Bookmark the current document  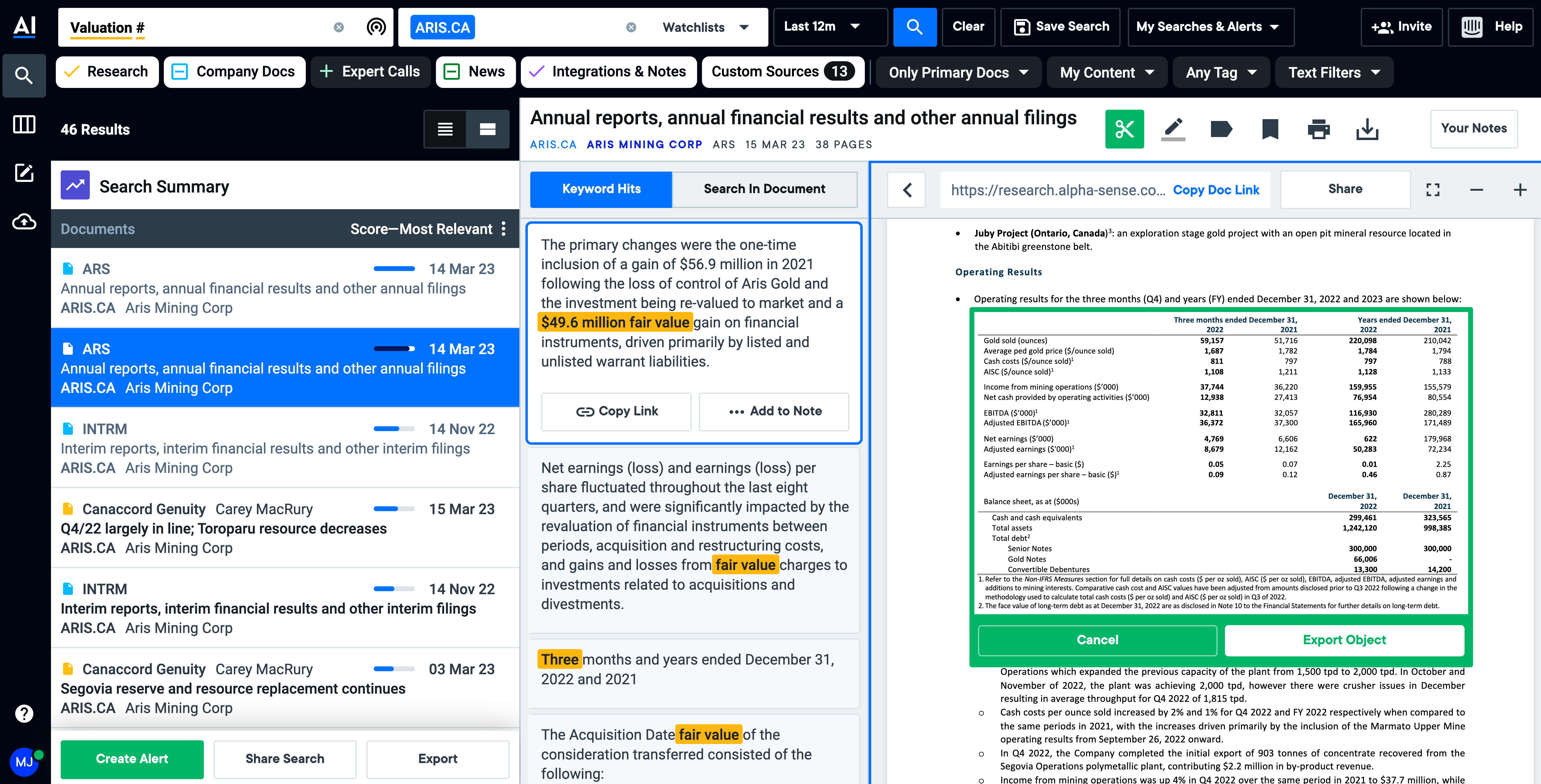click(x=1270, y=129)
